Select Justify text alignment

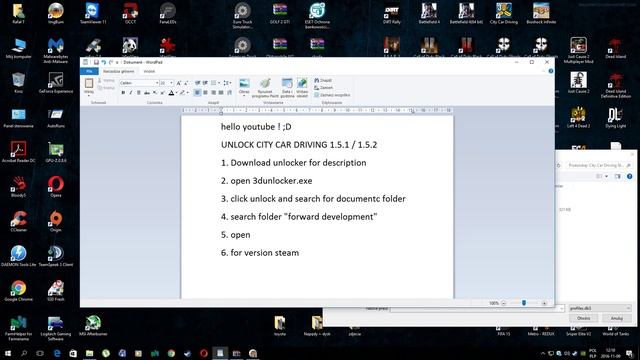221,93
